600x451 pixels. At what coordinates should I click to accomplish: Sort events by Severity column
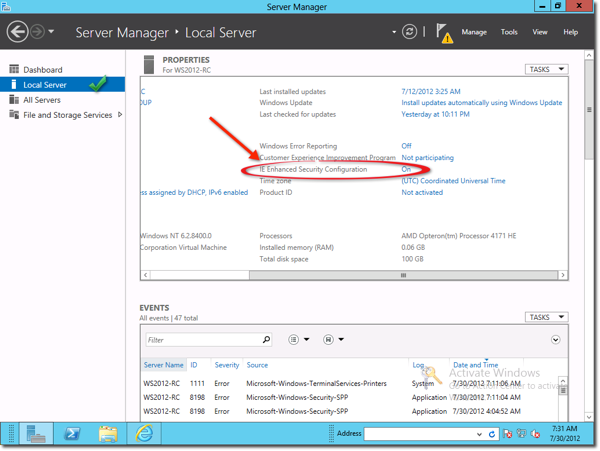coord(227,365)
